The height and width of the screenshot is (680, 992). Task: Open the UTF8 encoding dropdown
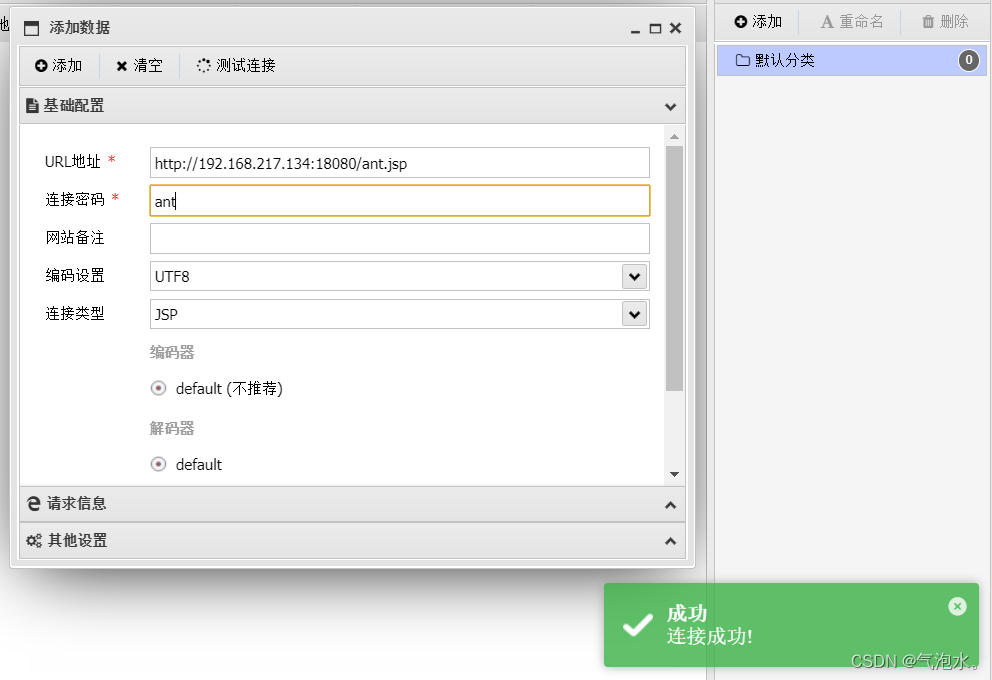[633, 276]
